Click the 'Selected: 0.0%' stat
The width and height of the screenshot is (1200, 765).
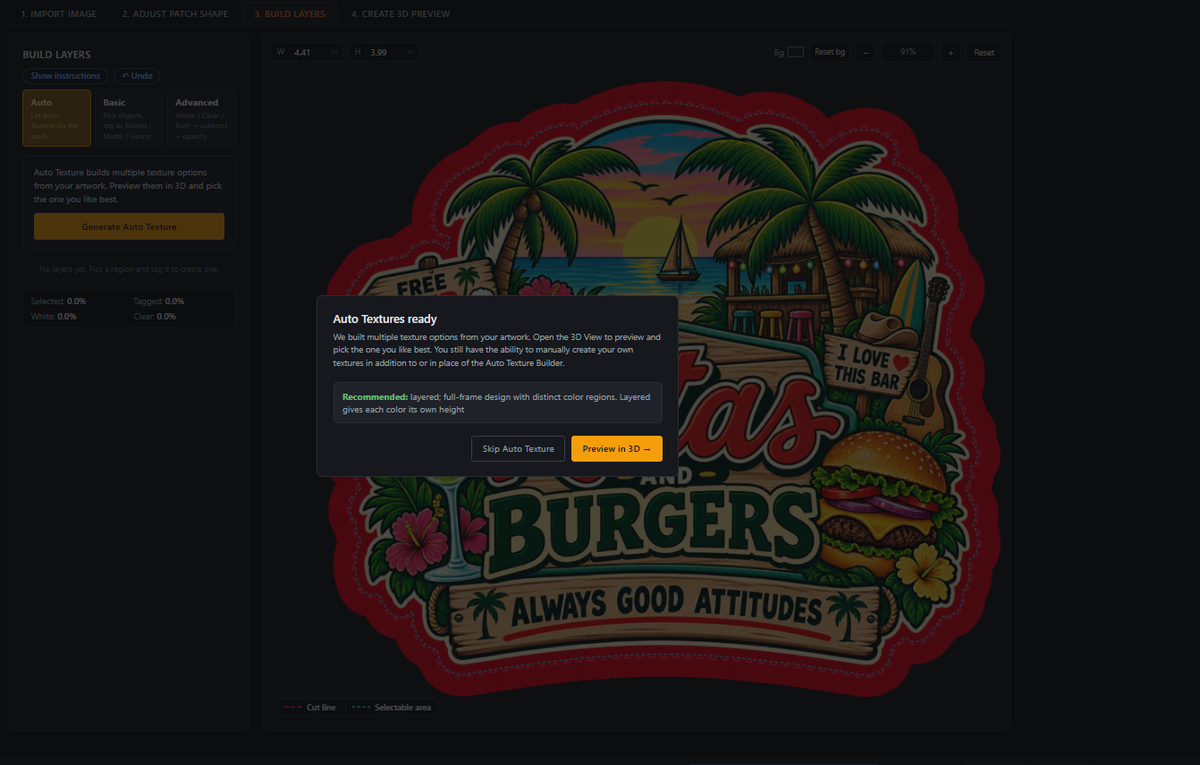point(59,301)
